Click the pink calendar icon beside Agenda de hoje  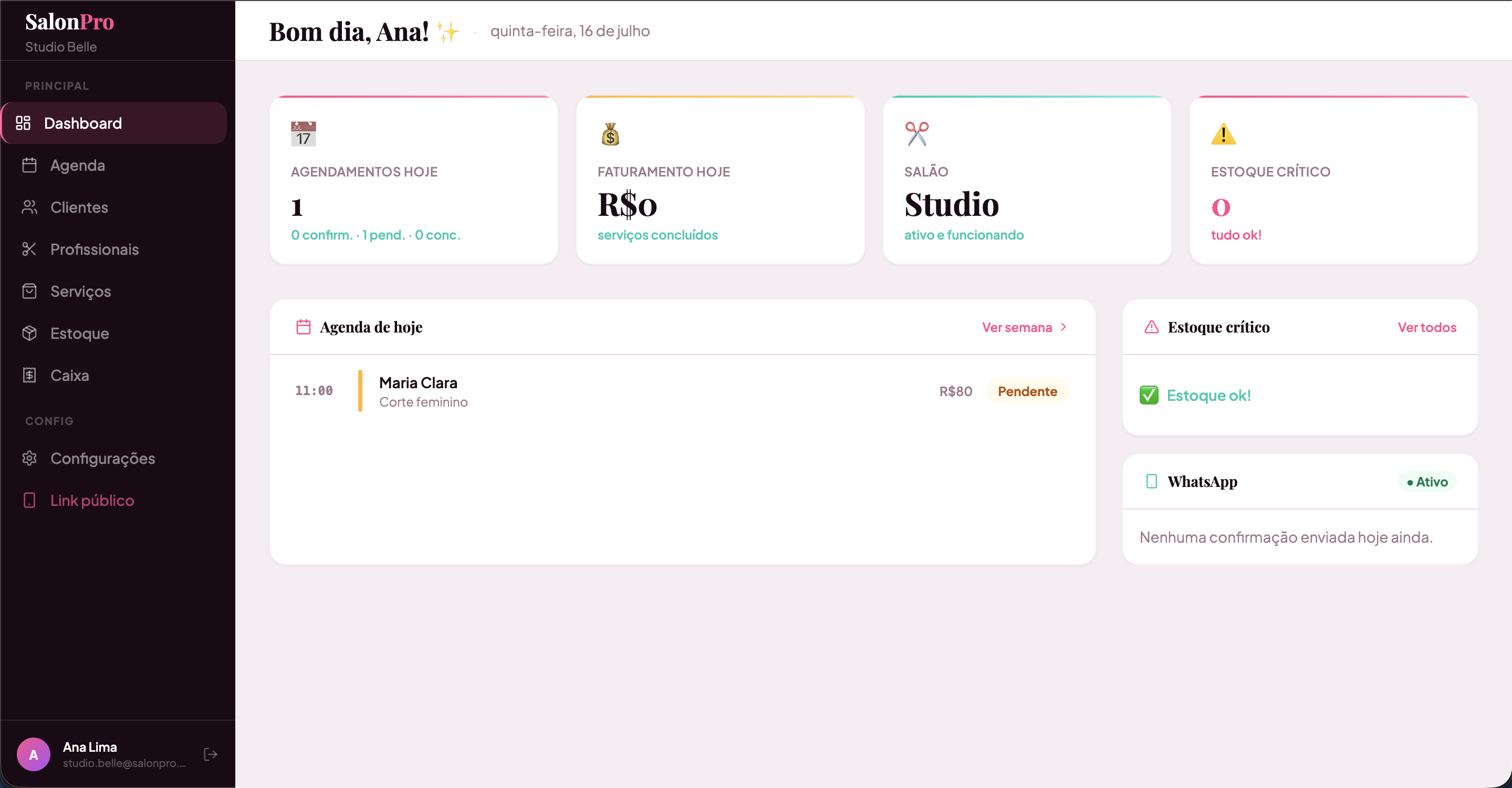(x=304, y=327)
